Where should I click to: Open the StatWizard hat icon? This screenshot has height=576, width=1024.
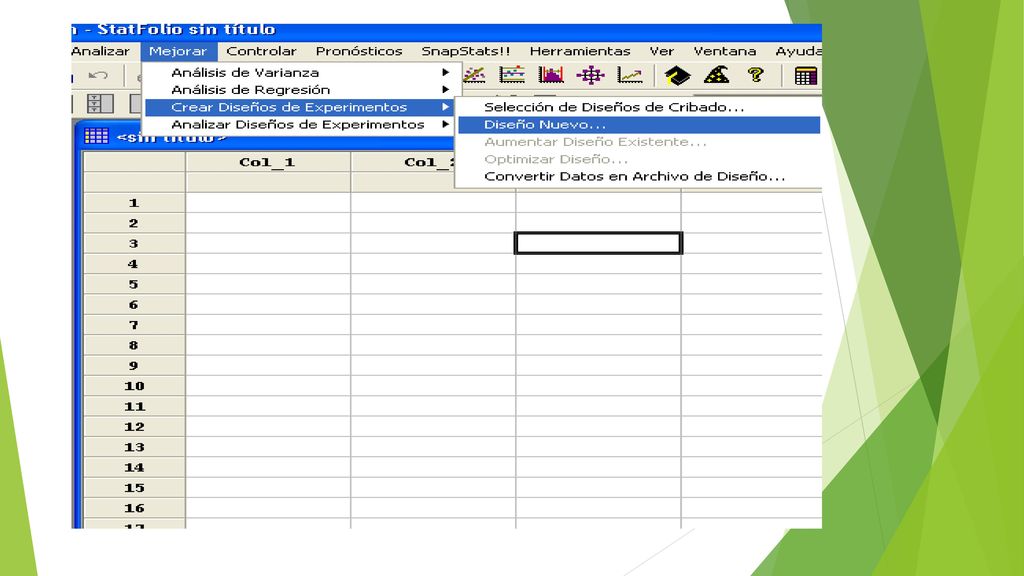[716, 76]
